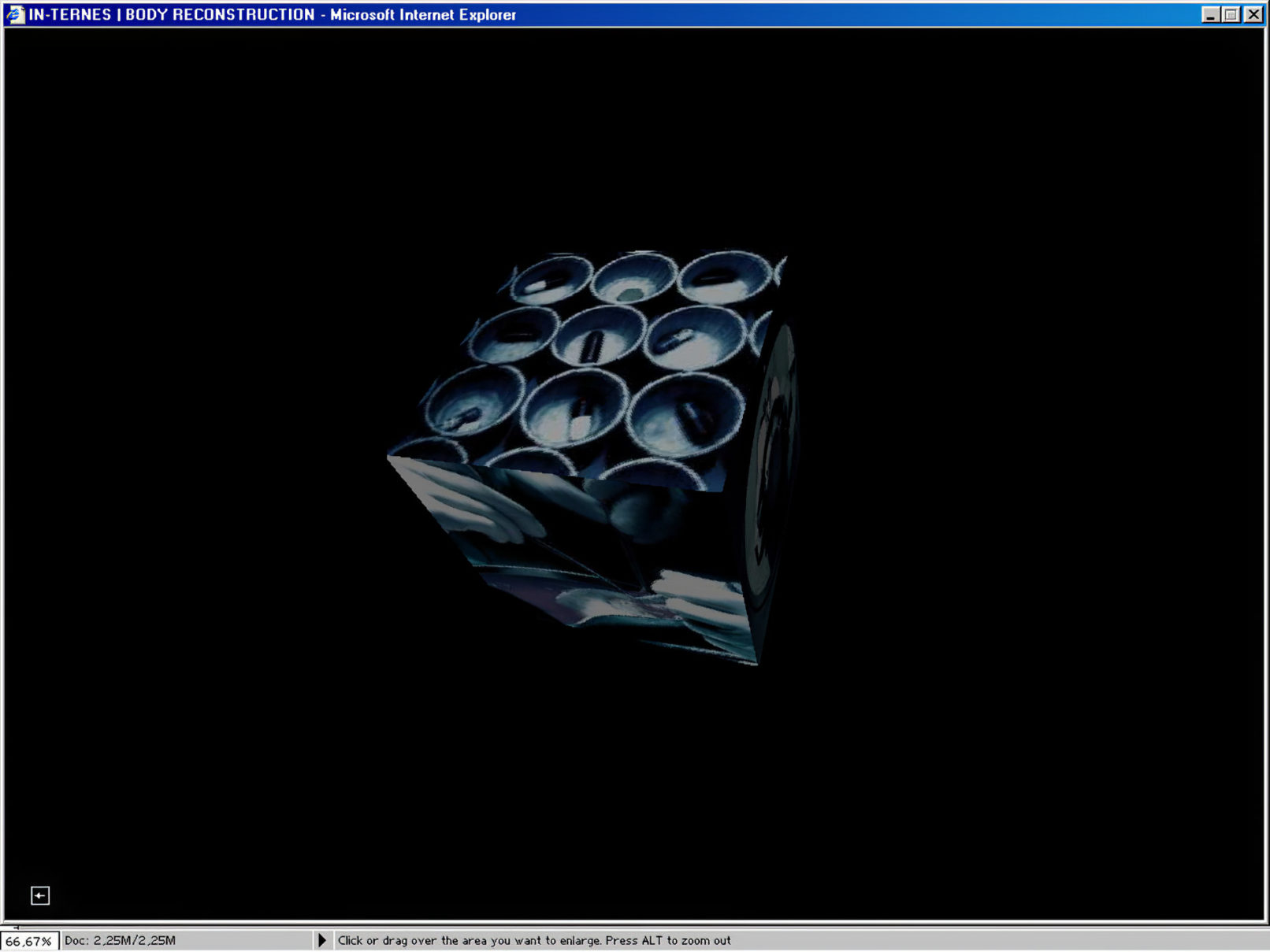Close the IN-TERNES browser window
1270x952 pixels.
click(x=1253, y=15)
